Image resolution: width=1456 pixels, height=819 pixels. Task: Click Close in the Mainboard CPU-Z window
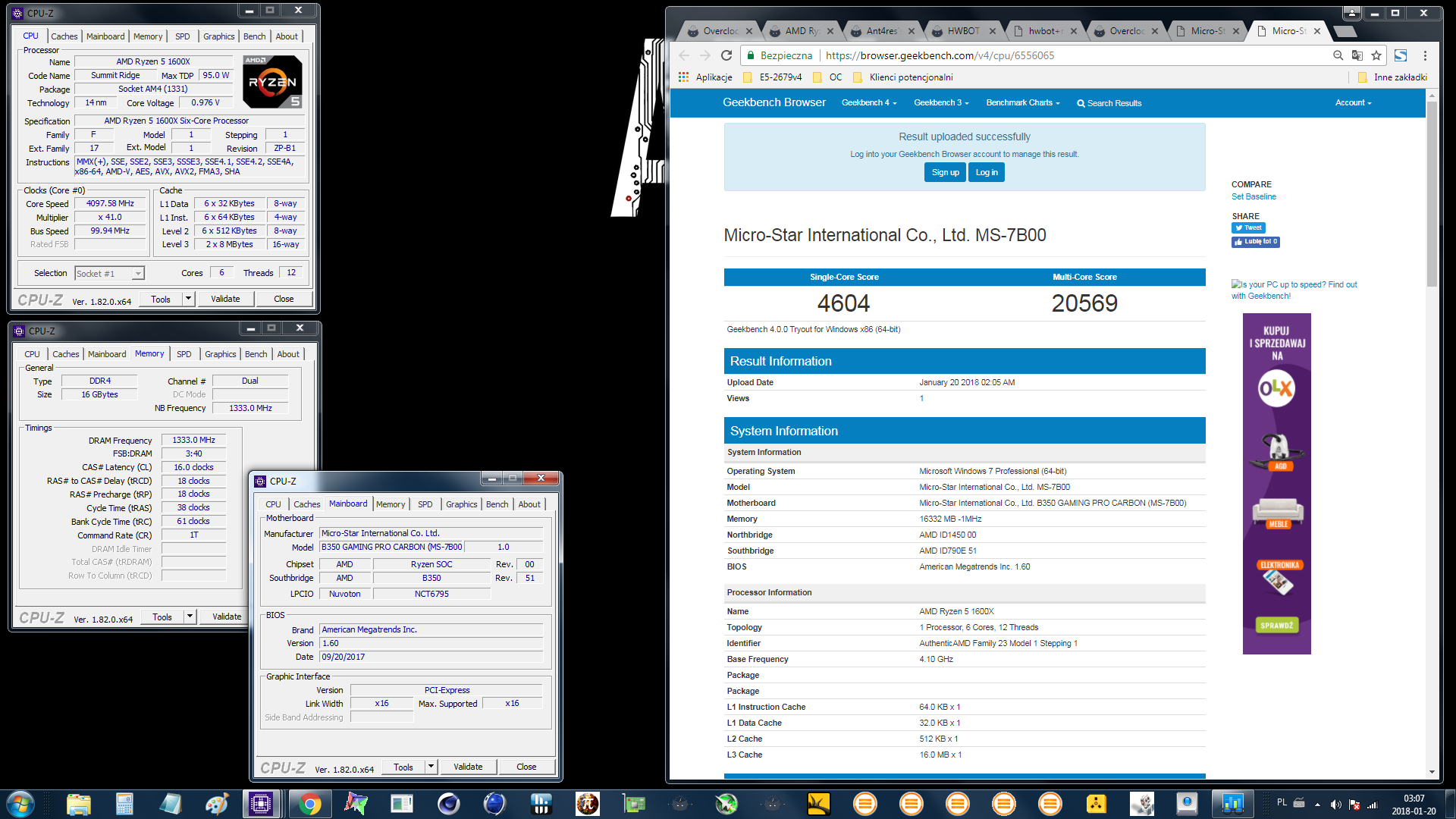(526, 767)
